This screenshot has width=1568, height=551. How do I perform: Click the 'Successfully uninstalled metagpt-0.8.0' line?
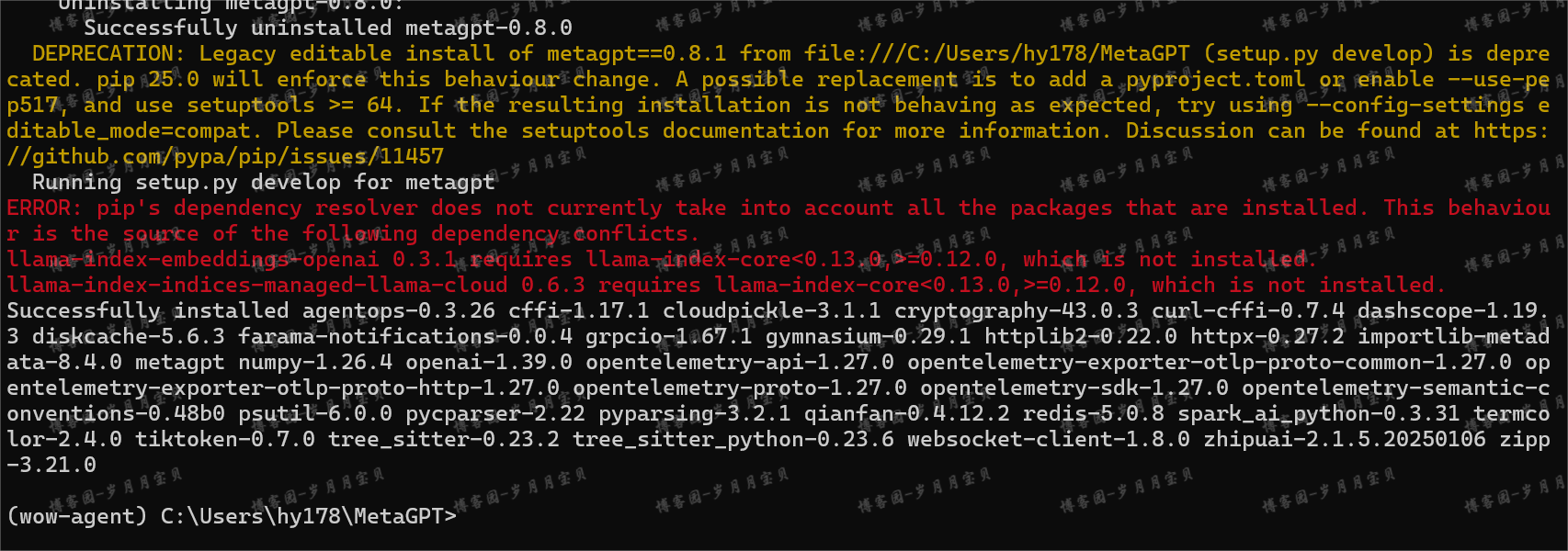click(x=328, y=28)
